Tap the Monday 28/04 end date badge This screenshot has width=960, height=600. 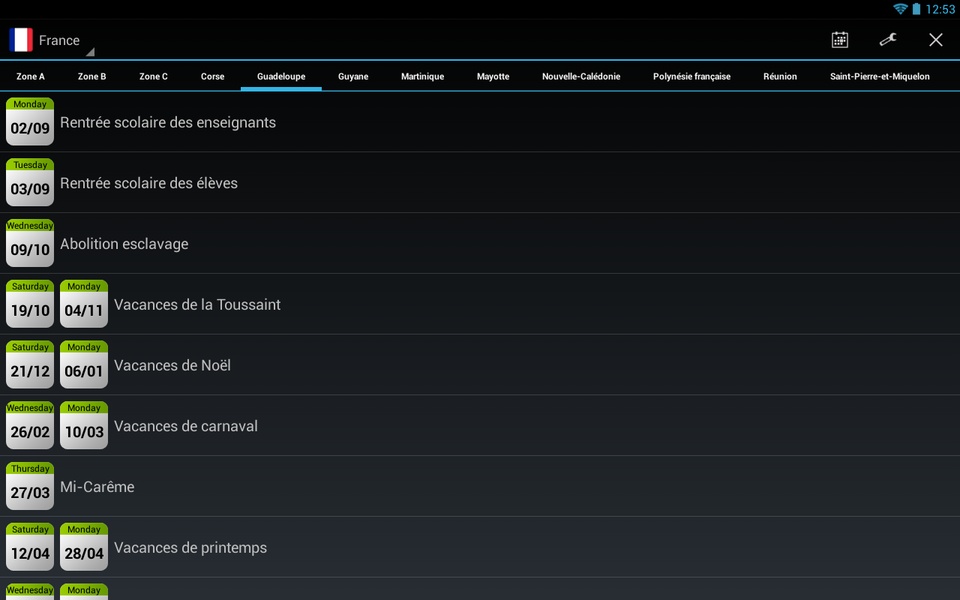(x=84, y=547)
